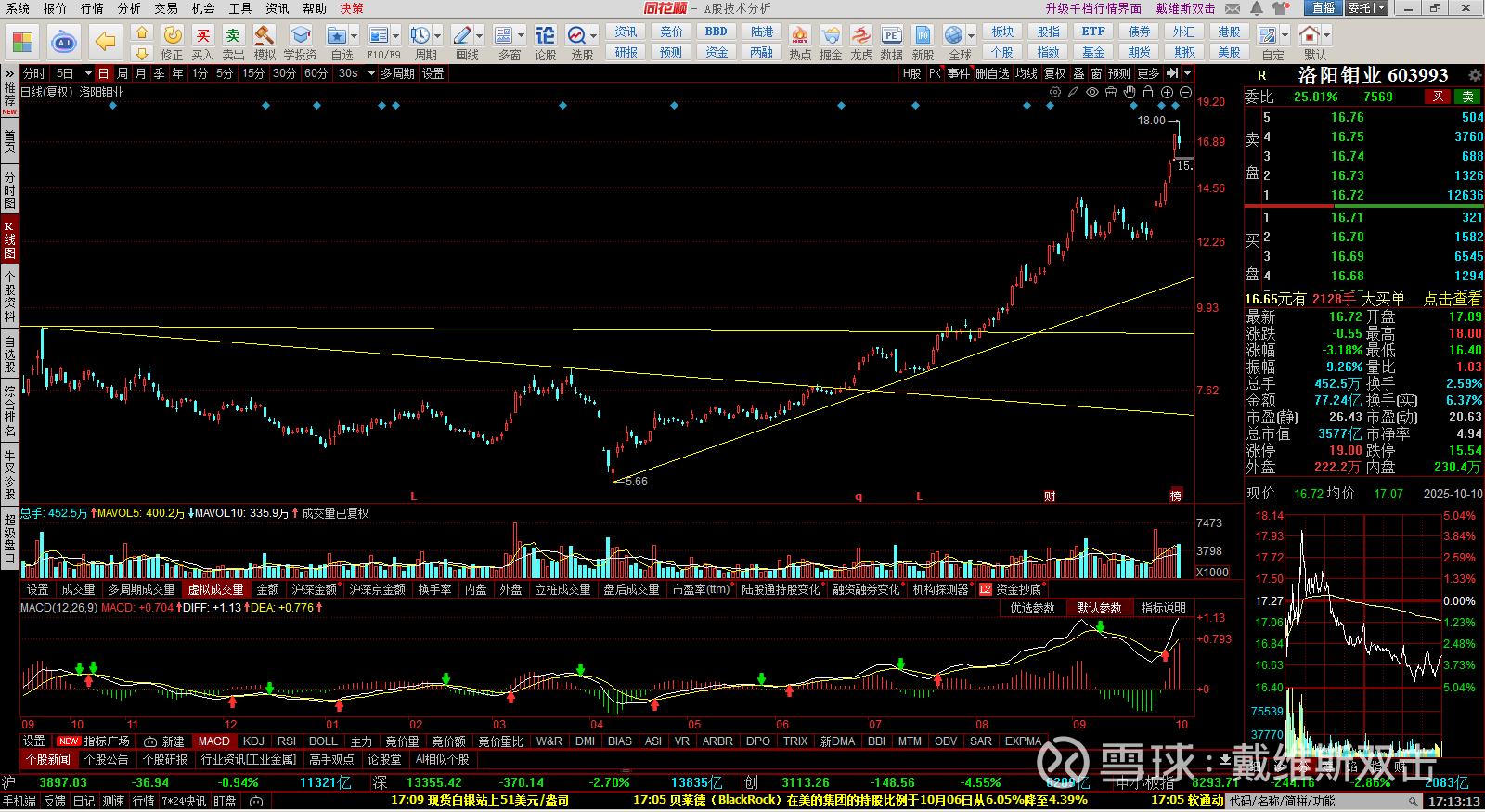Select the hand pan tool on chart

pos(1130,93)
